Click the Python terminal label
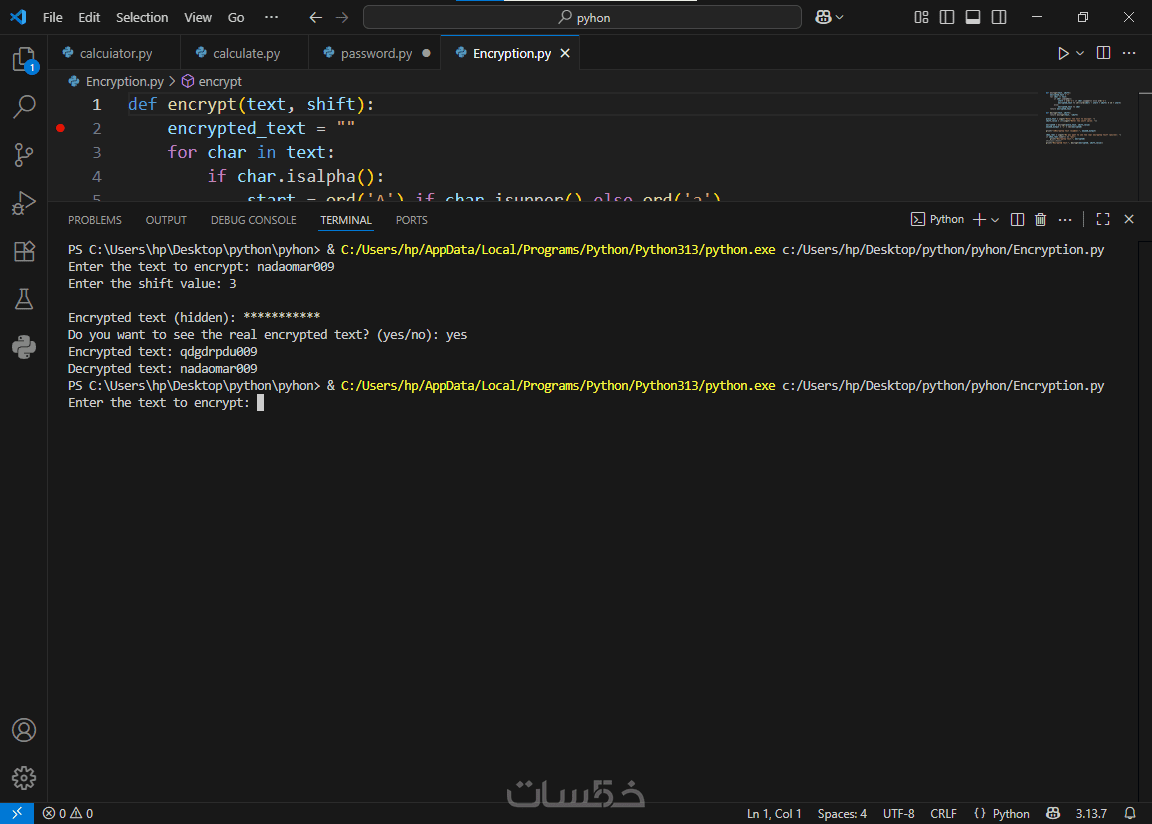Image resolution: width=1152 pixels, height=824 pixels. pos(937,220)
